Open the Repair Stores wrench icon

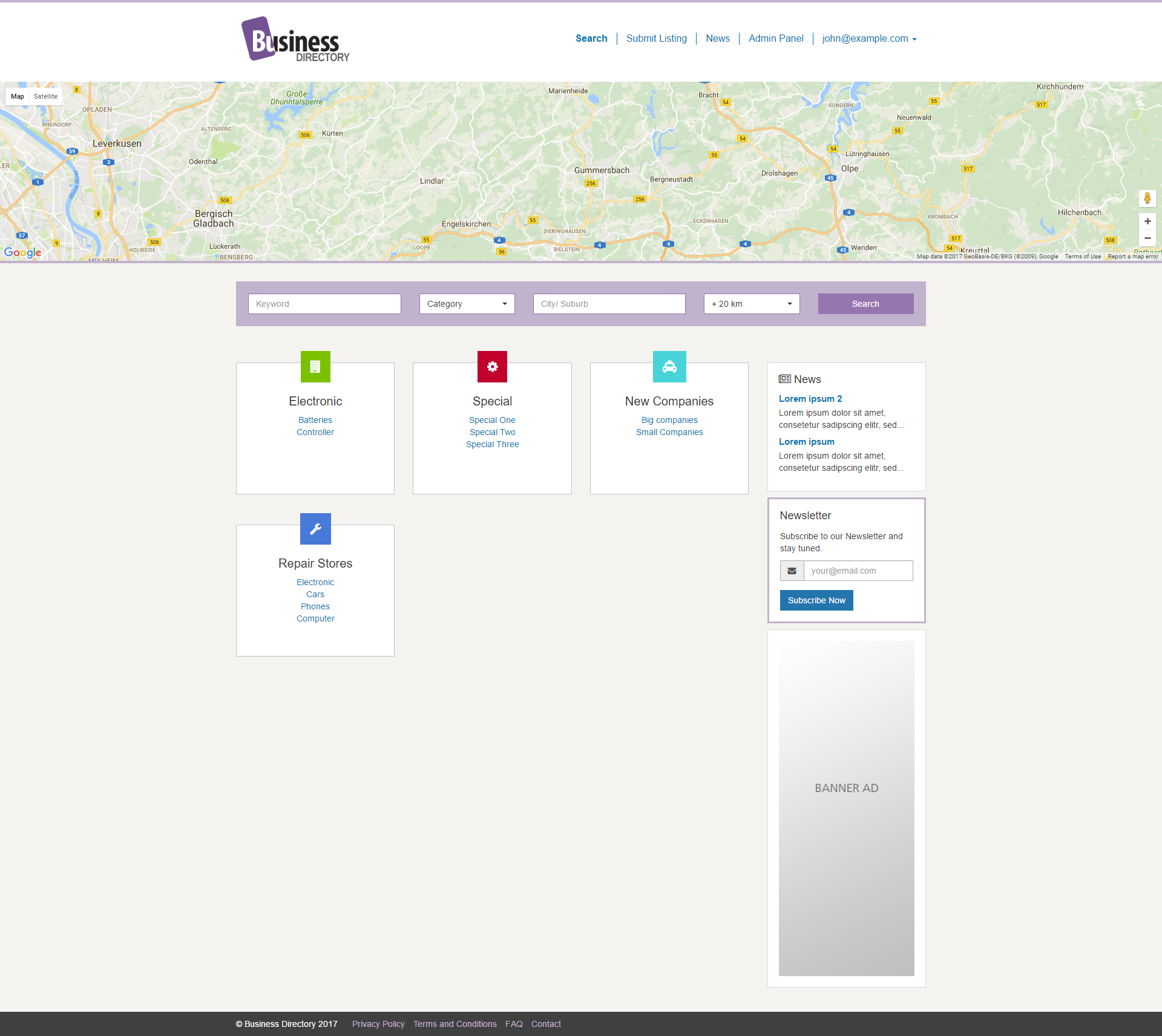pos(315,529)
